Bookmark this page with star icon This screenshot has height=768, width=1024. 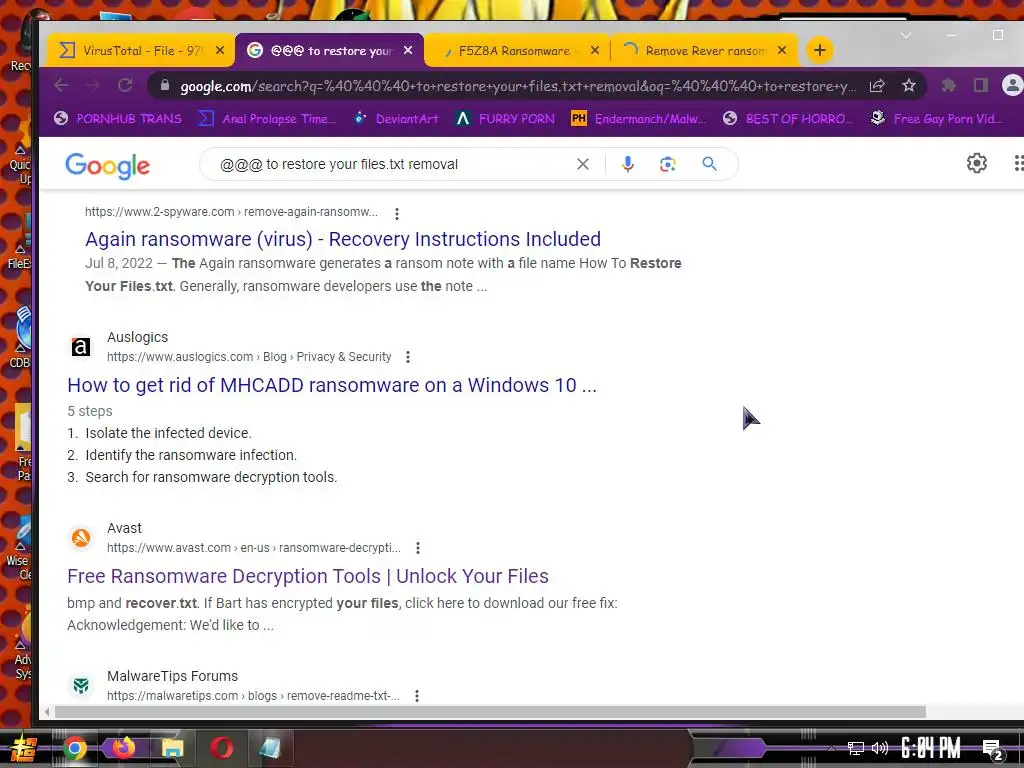point(908,85)
